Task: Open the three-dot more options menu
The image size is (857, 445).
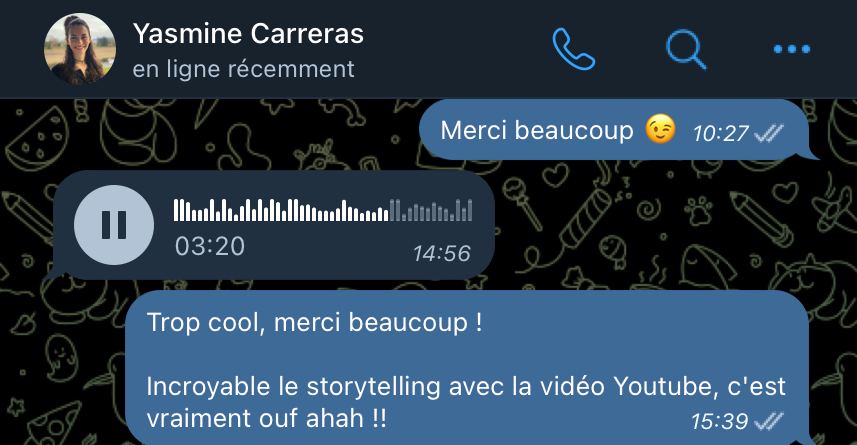Action: (792, 49)
